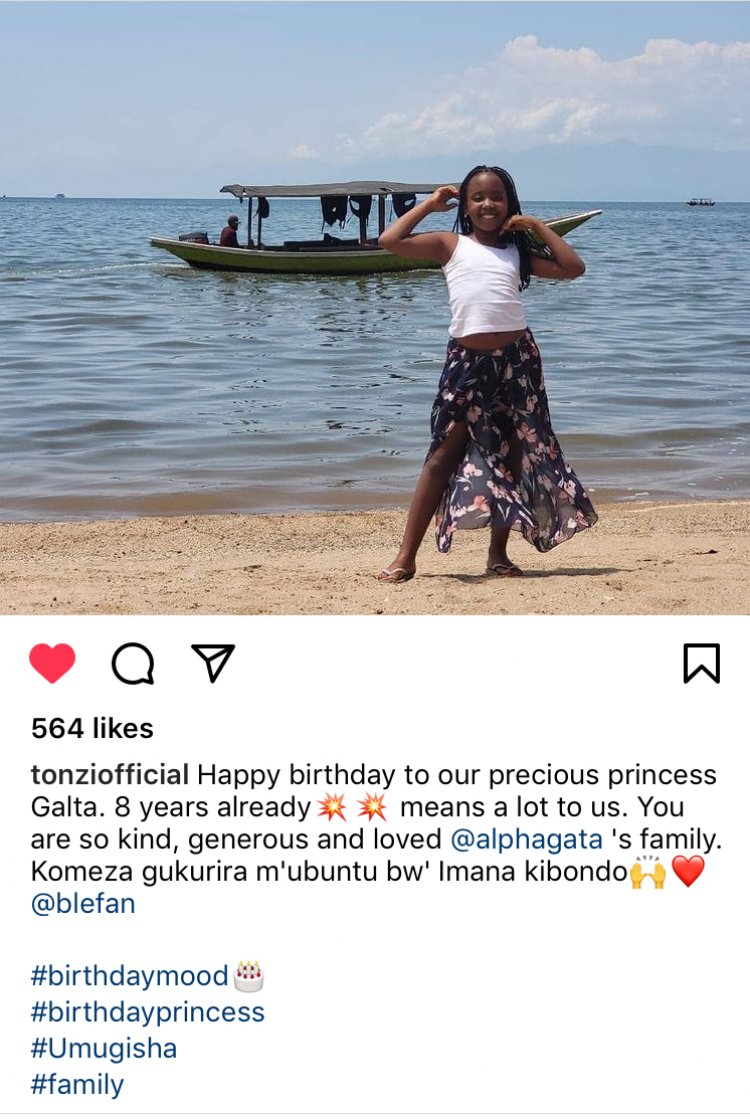Tap the cloudy sky area of photo
The image size is (750, 1119).
point(375,93)
